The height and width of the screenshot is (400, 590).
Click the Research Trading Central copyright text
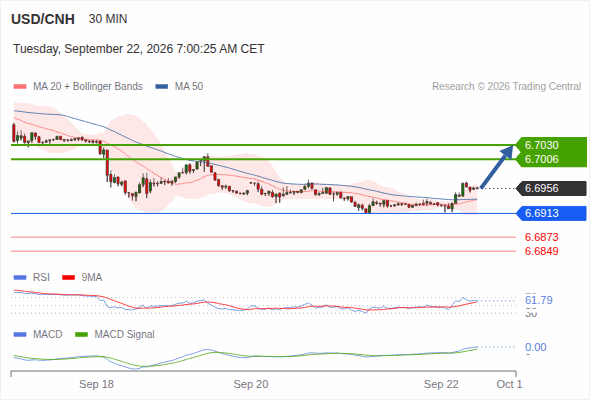tap(506, 87)
